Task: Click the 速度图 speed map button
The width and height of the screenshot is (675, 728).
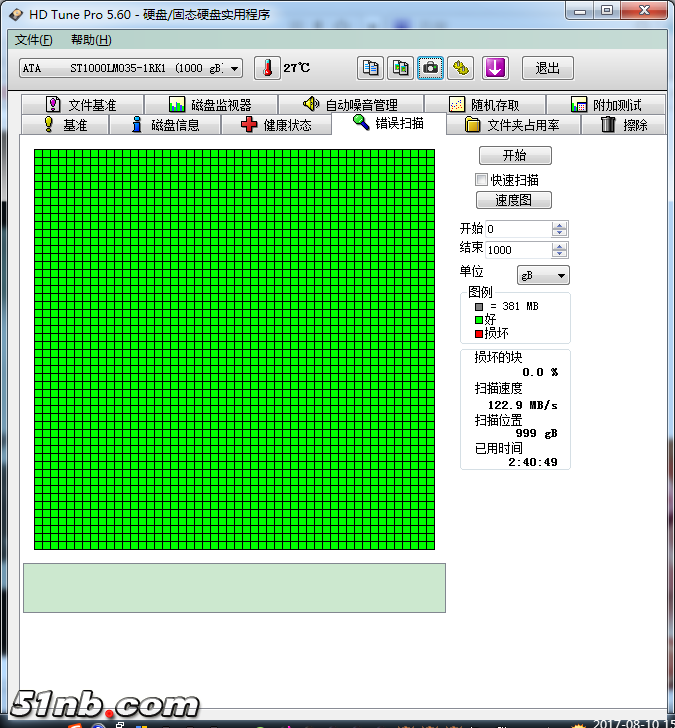Action: pyautogui.click(x=514, y=200)
